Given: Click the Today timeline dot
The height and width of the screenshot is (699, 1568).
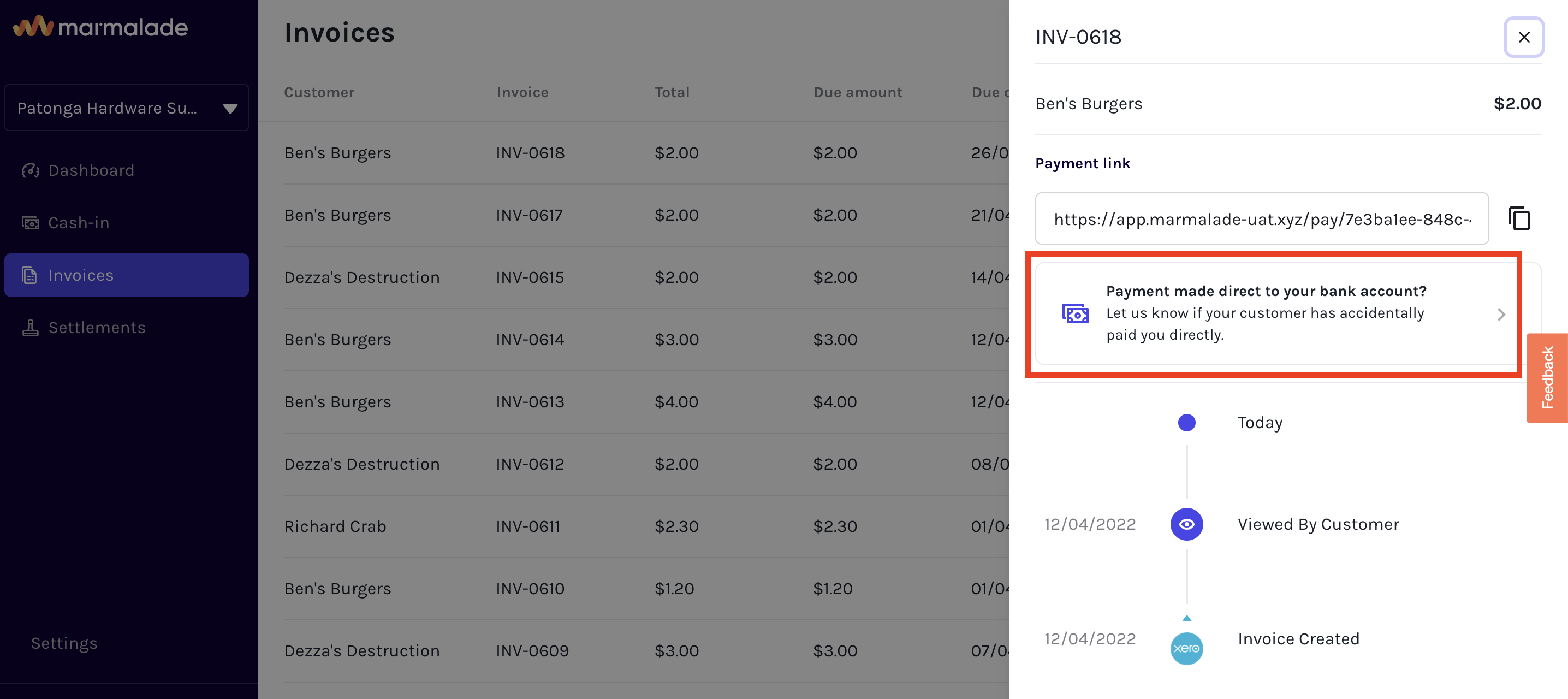Looking at the screenshot, I should [x=1186, y=422].
